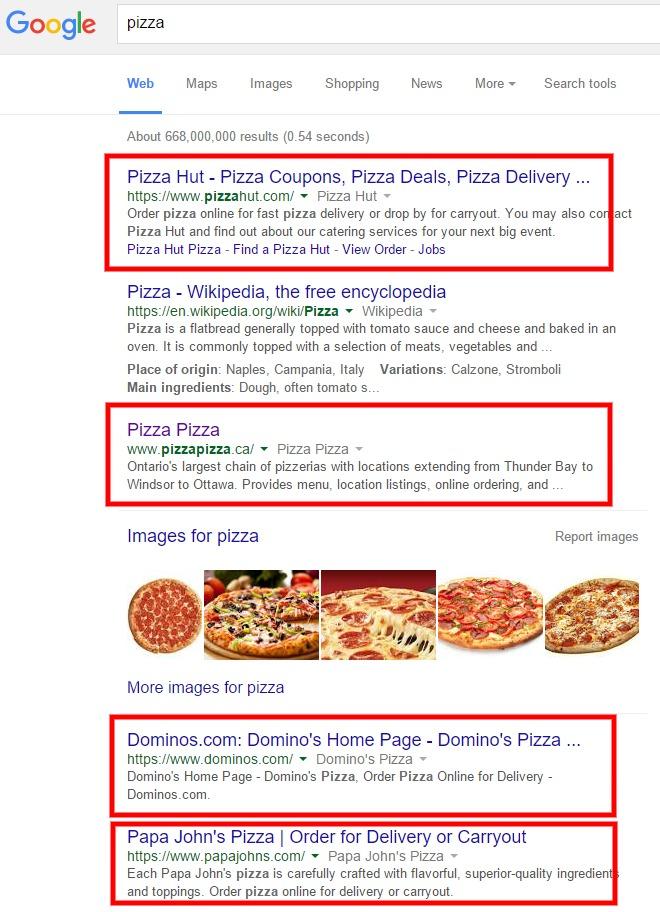
Task: Click Report images
Action: point(596,536)
